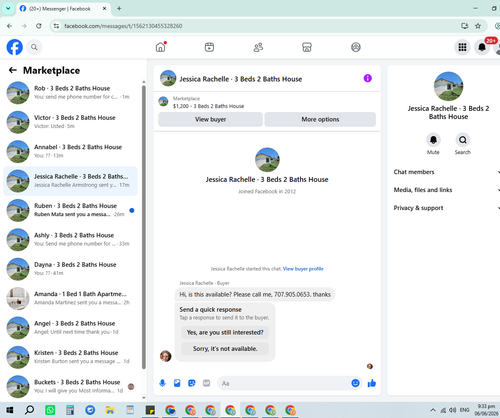Open the Marketplace storefront icon
The width and height of the screenshot is (500, 418).
[x=307, y=47]
